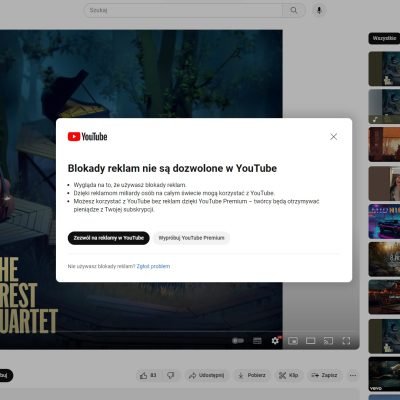Activate voice search microphone
The height and width of the screenshot is (400, 400).
coord(319,10)
